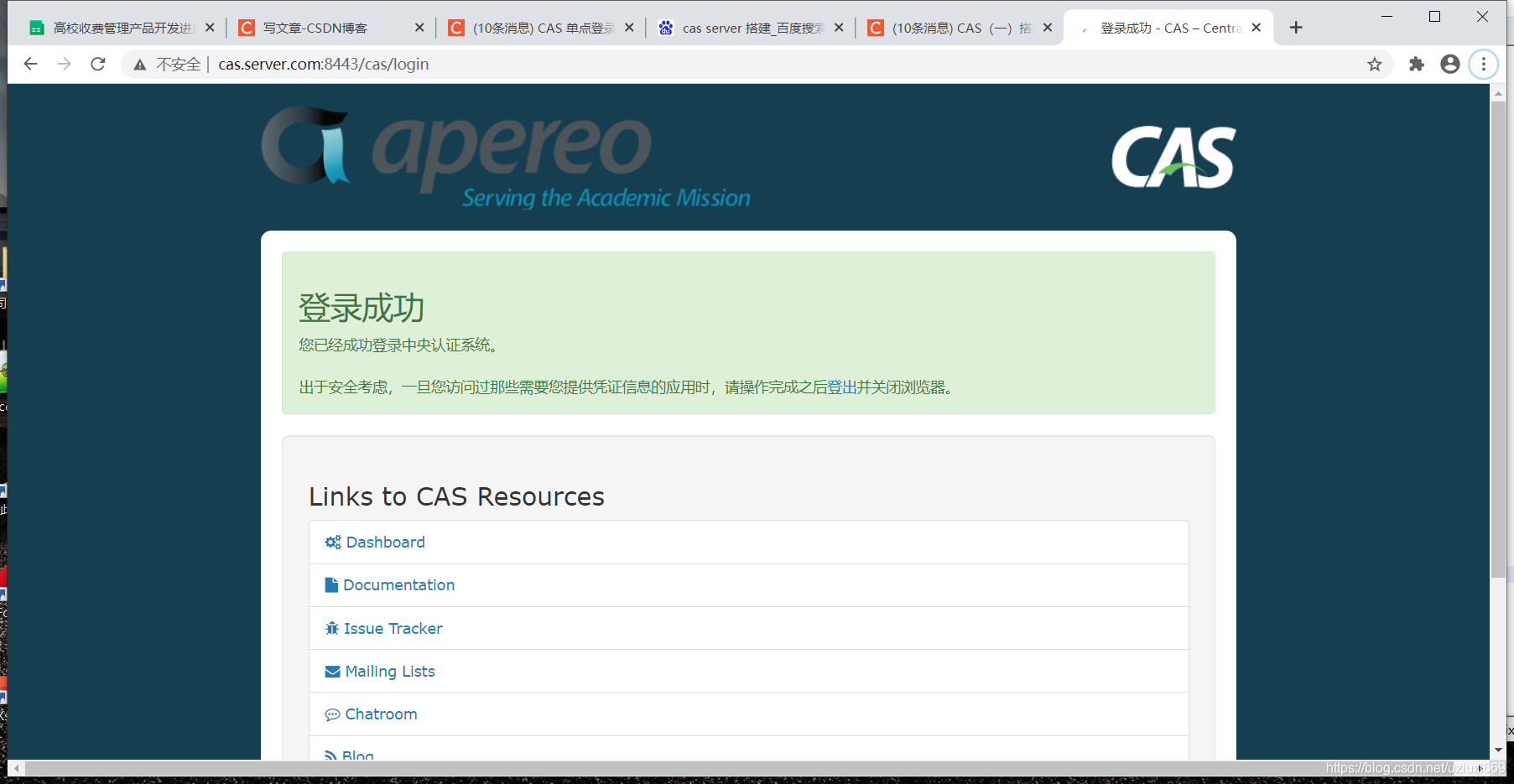
Task: Click the Links to CAS Resources heading
Action: [x=456, y=496]
